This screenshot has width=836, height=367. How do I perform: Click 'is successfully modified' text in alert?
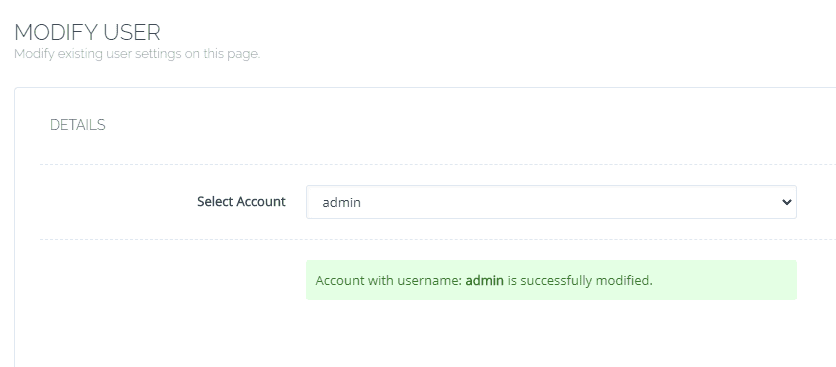[580, 281]
